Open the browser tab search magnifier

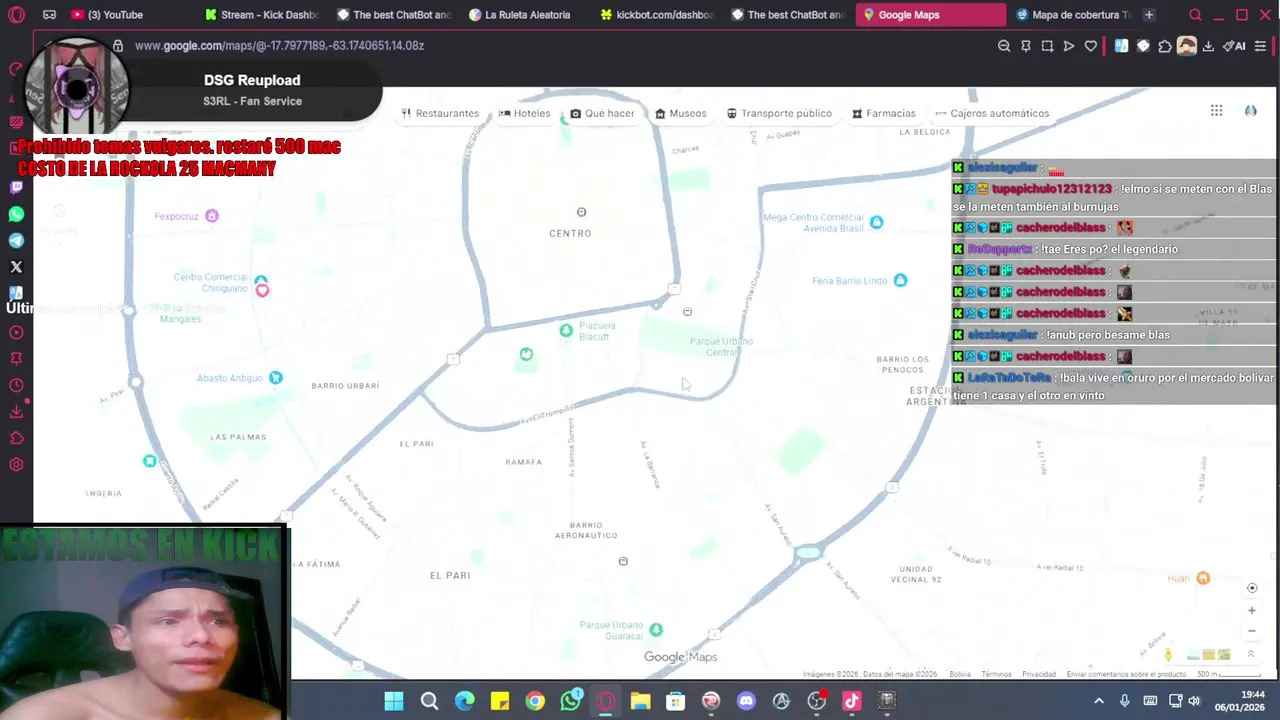(1195, 15)
